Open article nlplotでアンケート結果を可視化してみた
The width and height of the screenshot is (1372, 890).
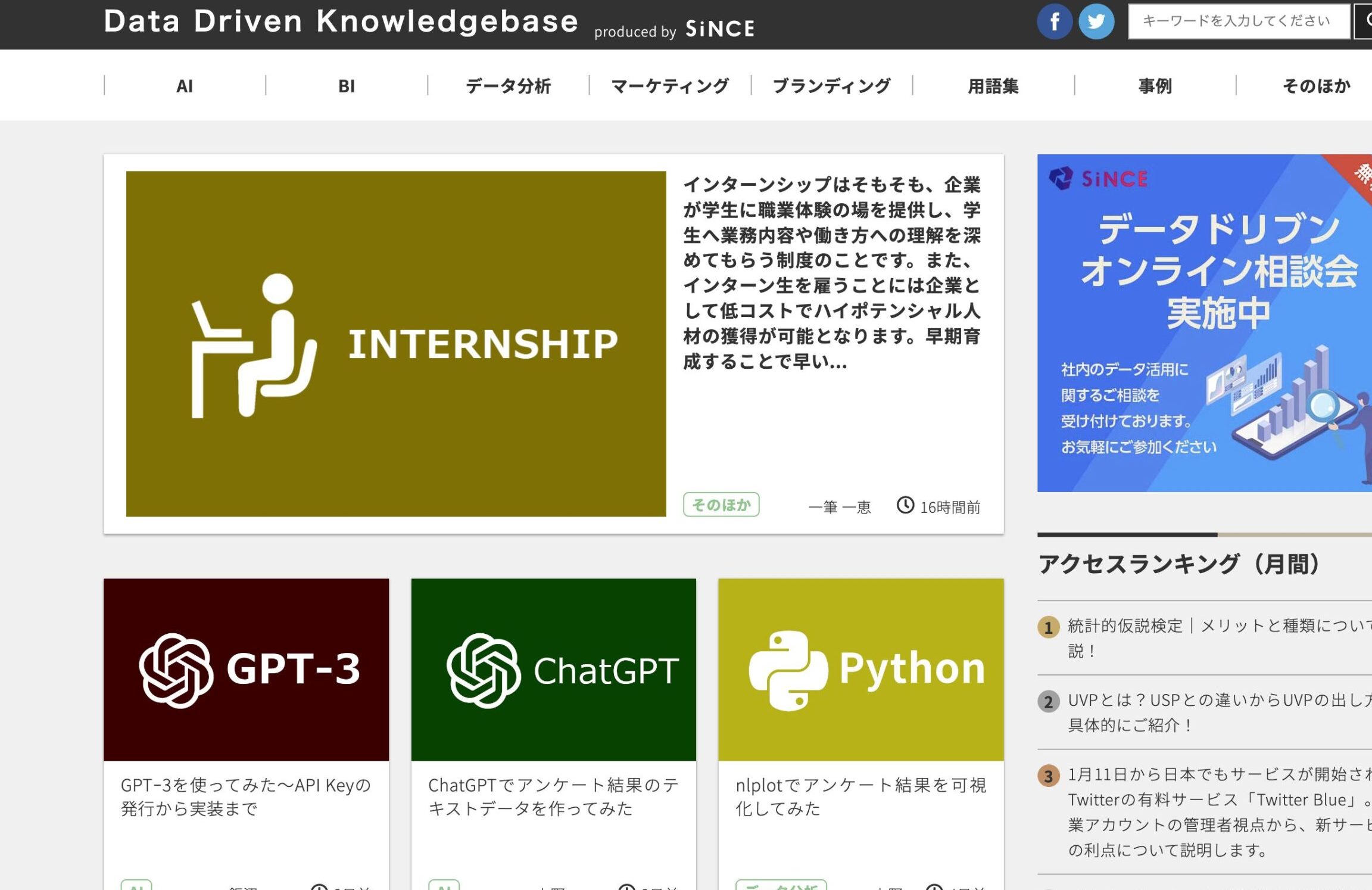click(861, 796)
